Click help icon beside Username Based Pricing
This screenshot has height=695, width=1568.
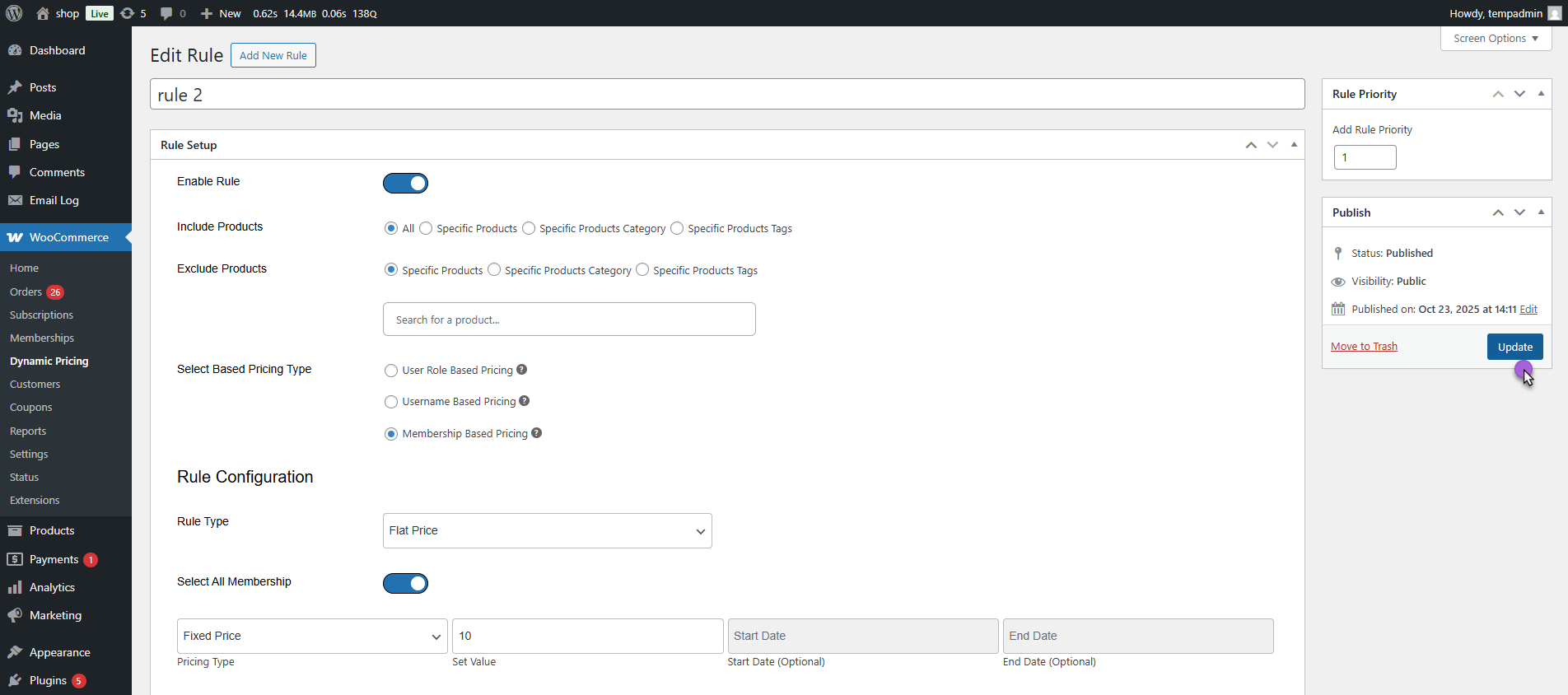(525, 401)
